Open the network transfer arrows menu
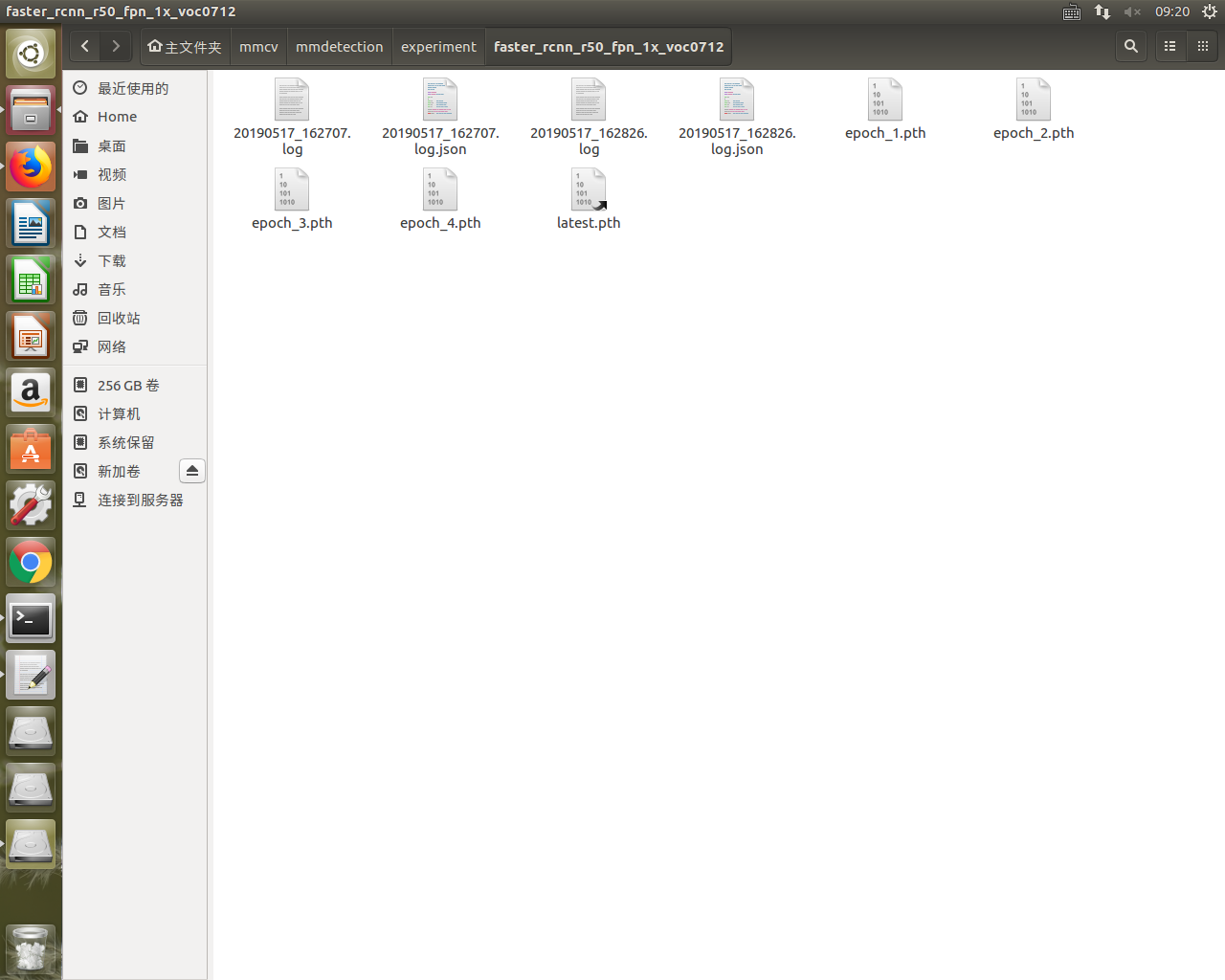 pyautogui.click(x=1102, y=11)
